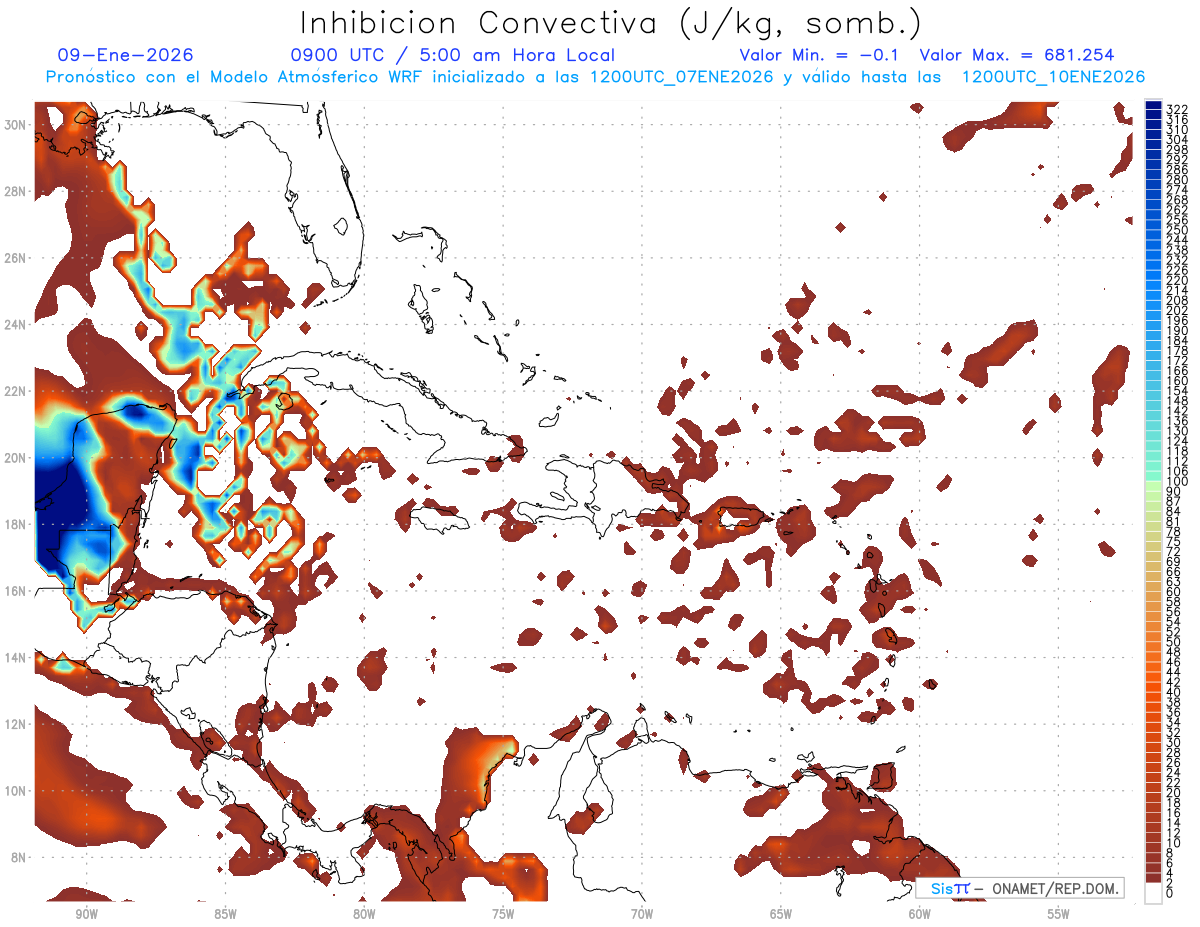Click the 20N latitude label
Screen dimensions: 1200x927
tap(15, 458)
